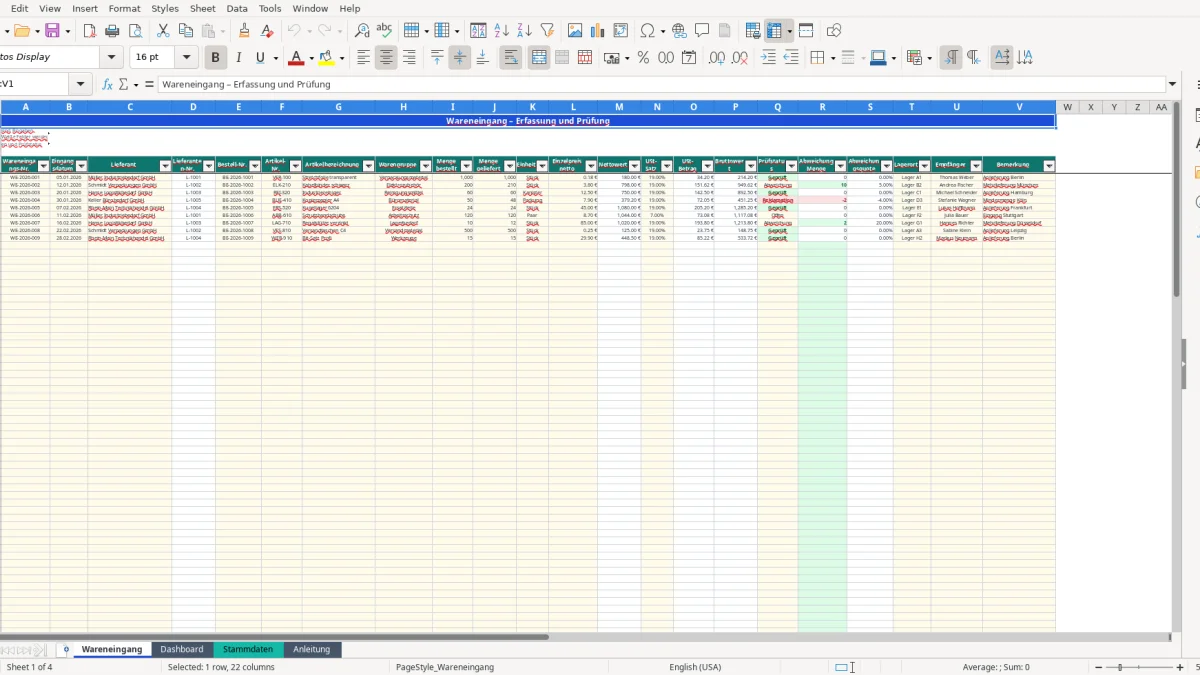Open the Sort dialog icon
Screen dimensions: 1200x675
[479, 31]
